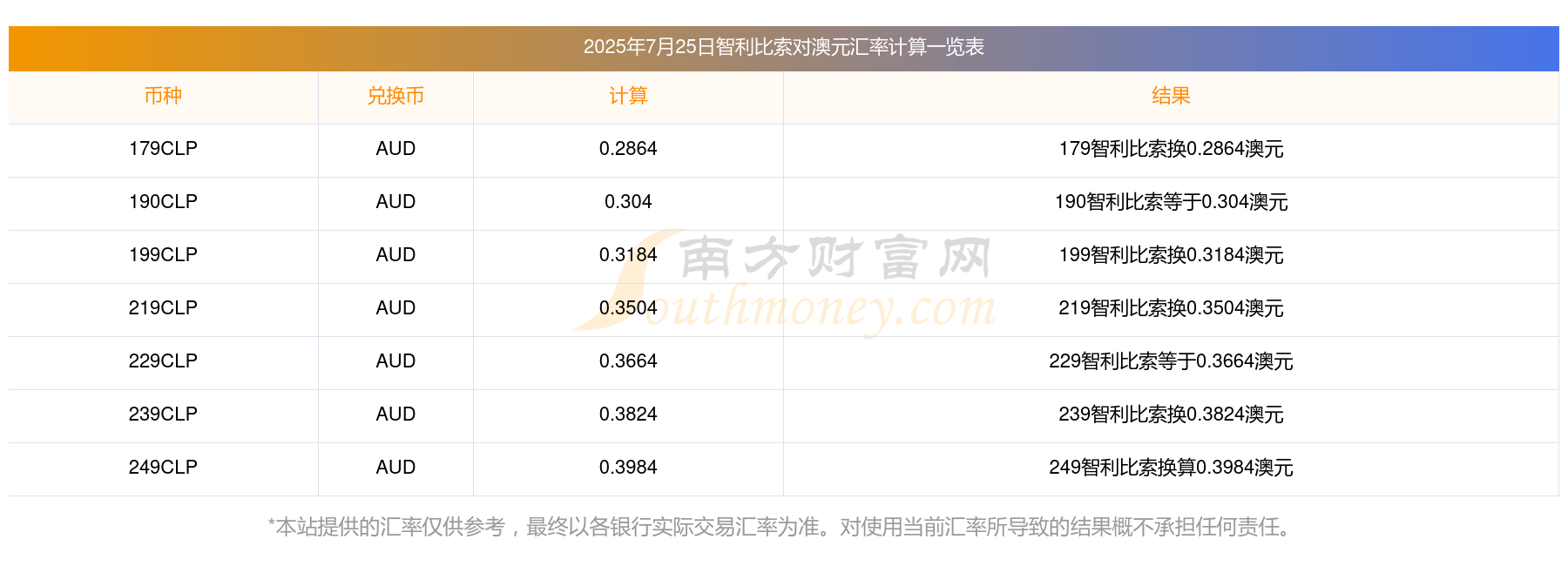This screenshot has height=566, width=1568.
Task: Select the '199CLP' cell
Action: click(163, 255)
